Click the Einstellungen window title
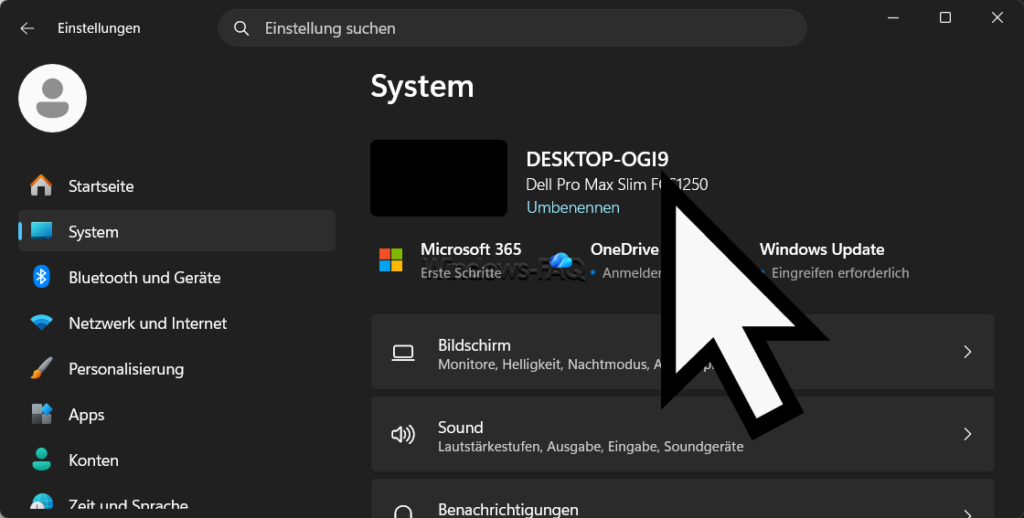The width and height of the screenshot is (1024, 518). pyautogui.click(x=99, y=28)
